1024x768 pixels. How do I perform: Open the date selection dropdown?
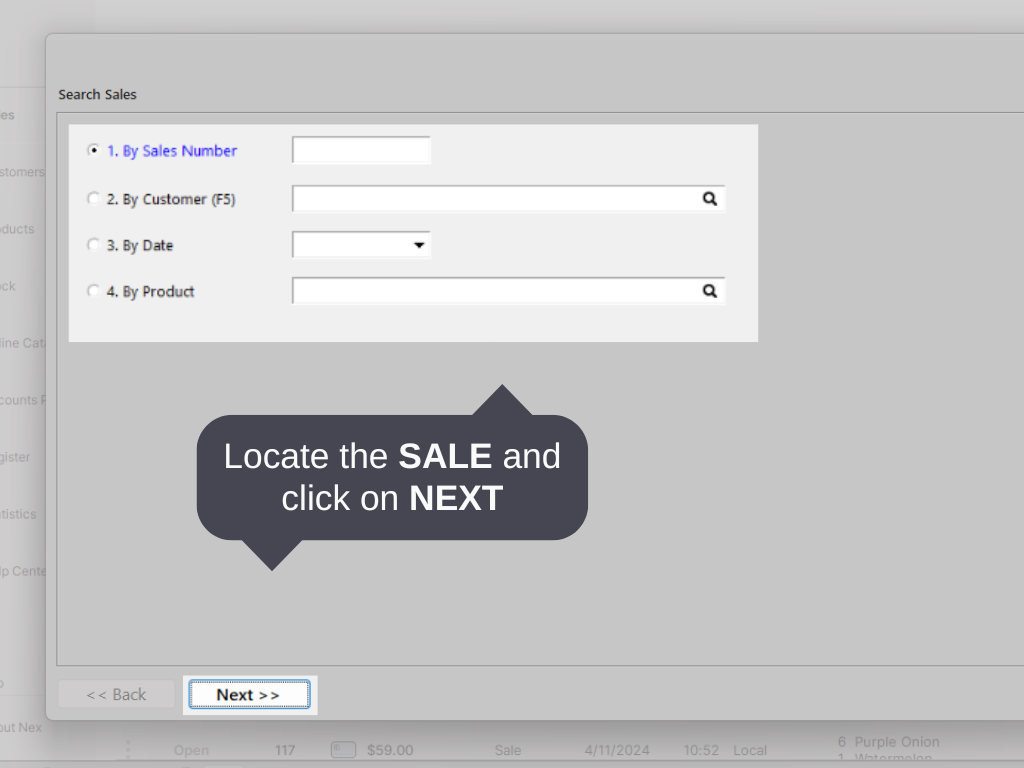(419, 244)
